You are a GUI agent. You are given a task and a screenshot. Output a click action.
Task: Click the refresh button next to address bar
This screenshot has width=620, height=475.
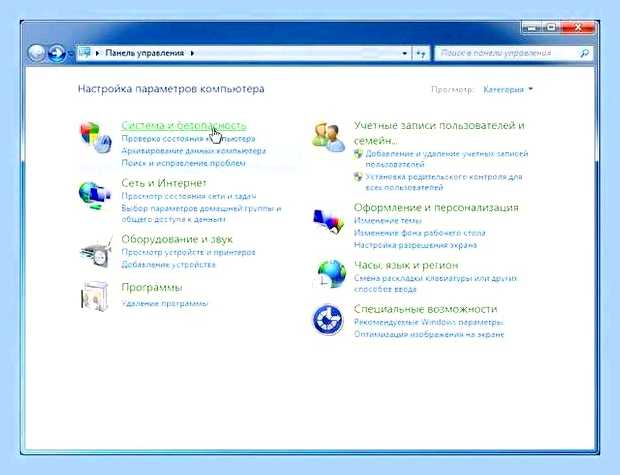[421, 53]
